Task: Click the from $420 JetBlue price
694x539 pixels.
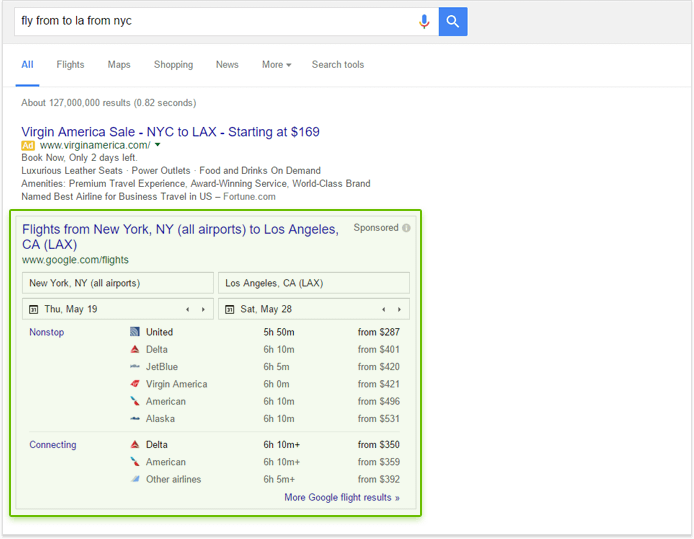Action: 379,366
